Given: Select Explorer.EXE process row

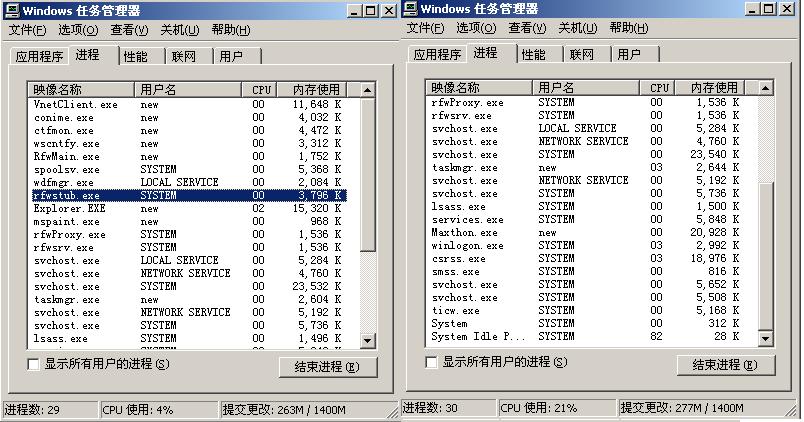Looking at the screenshot, I should point(188,208).
